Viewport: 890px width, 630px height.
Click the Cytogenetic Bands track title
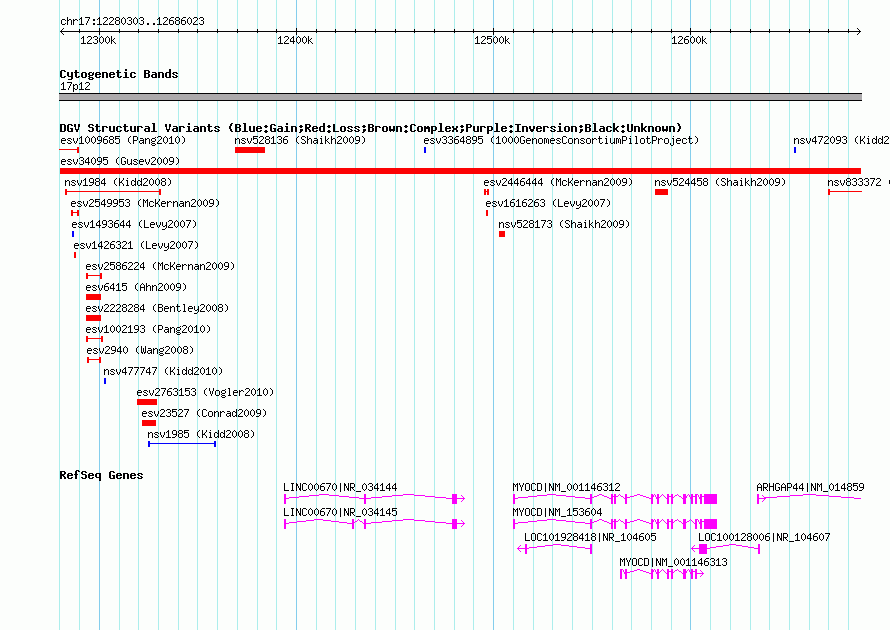tap(119, 74)
